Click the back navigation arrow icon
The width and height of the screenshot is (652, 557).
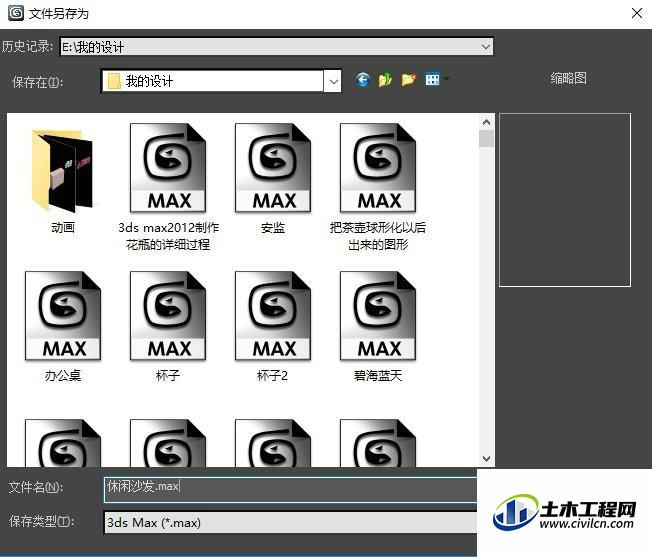363,79
